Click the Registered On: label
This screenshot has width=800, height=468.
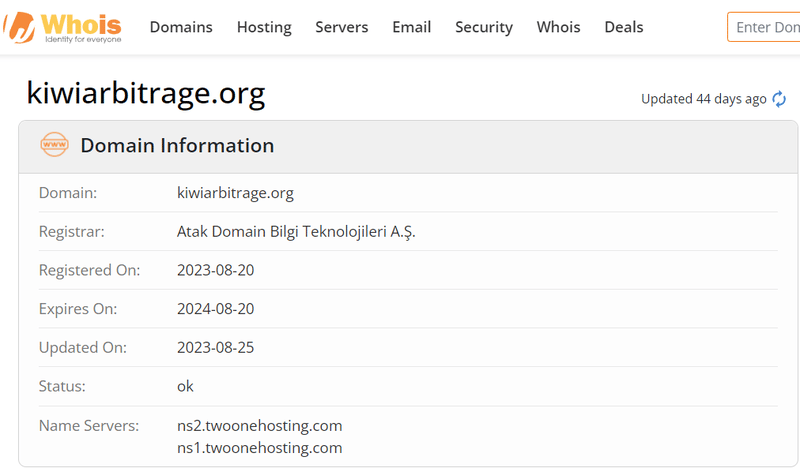pyautogui.click(x=89, y=270)
